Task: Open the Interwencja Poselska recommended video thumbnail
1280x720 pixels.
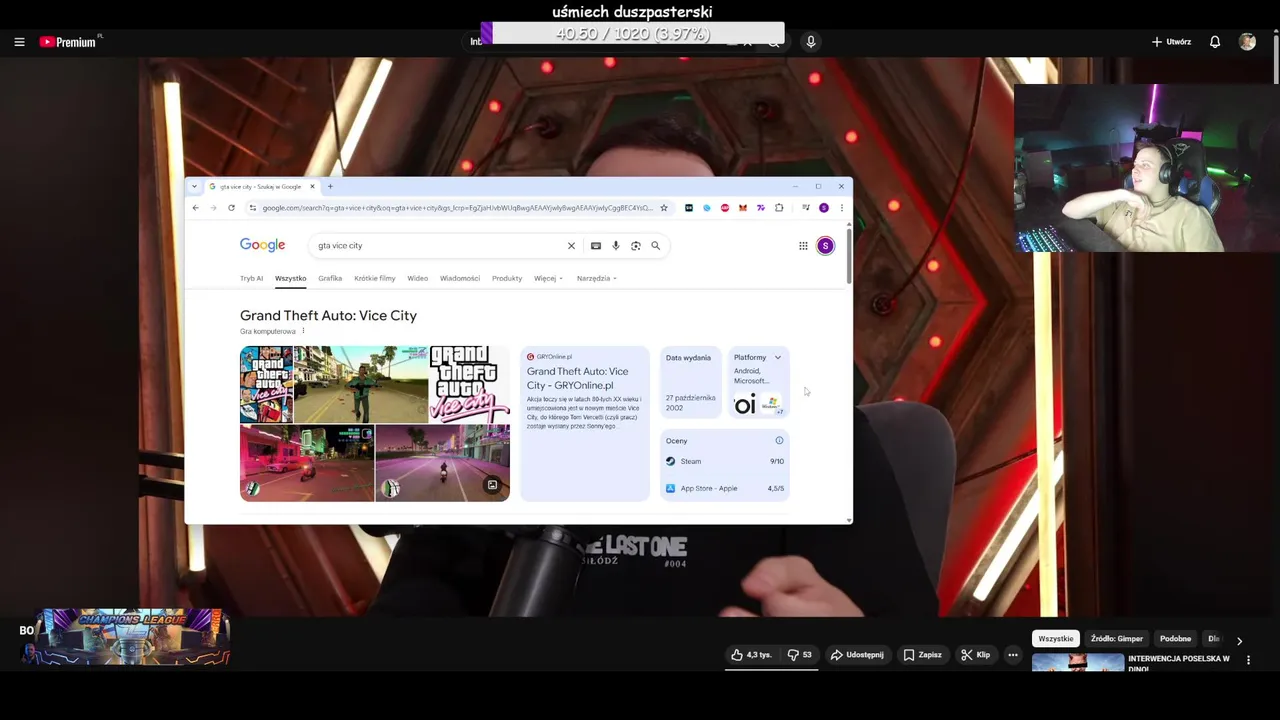Action: coord(1078,663)
